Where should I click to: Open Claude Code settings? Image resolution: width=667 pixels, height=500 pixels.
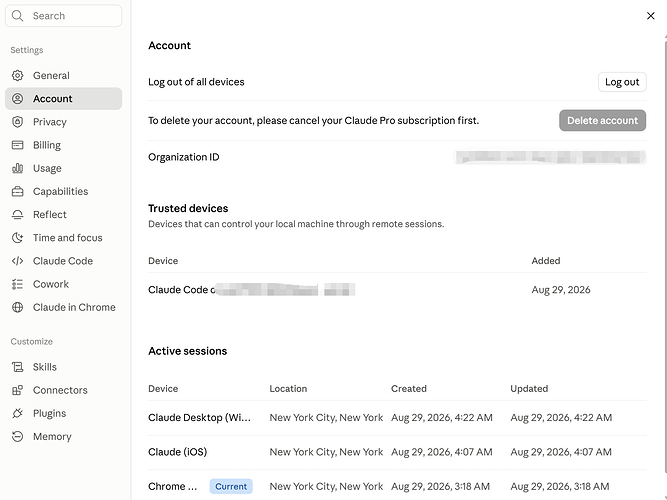pyautogui.click(x=63, y=261)
